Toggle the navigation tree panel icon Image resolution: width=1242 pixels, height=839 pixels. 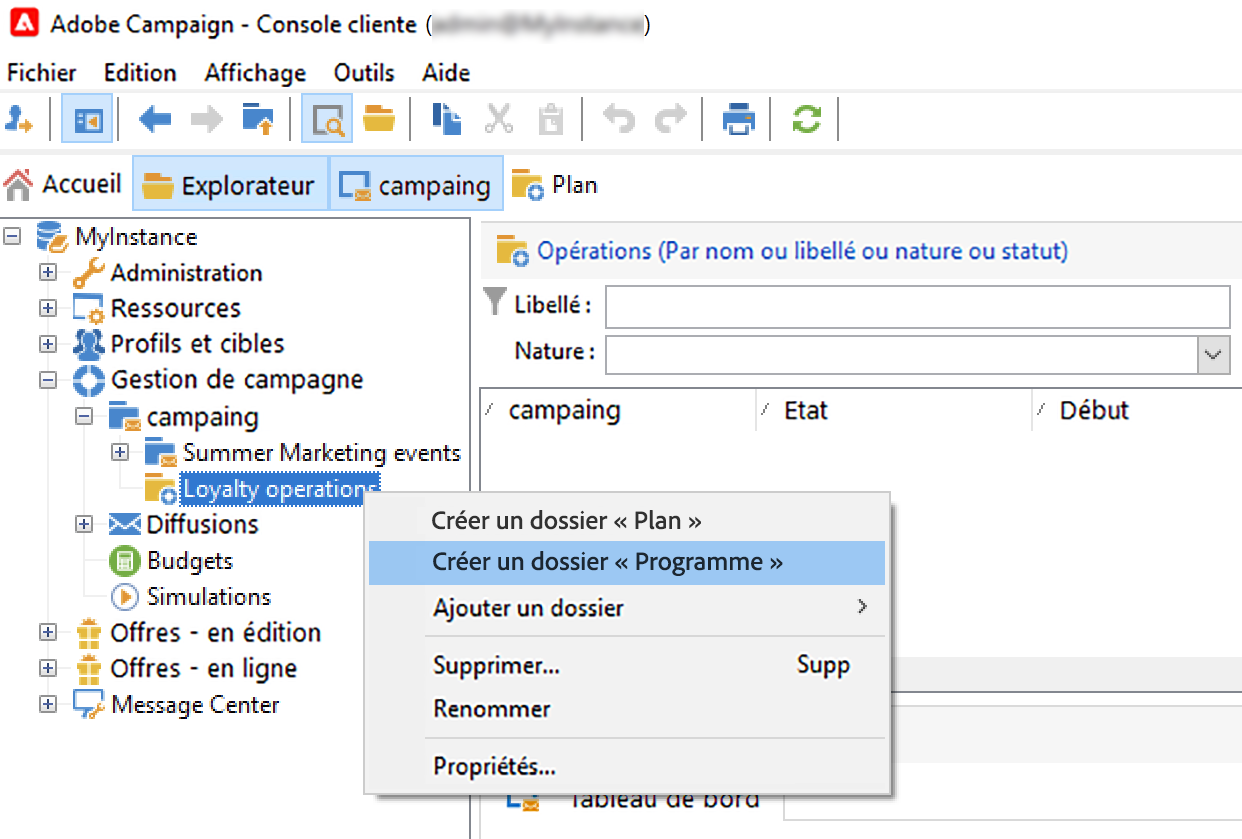[87, 120]
